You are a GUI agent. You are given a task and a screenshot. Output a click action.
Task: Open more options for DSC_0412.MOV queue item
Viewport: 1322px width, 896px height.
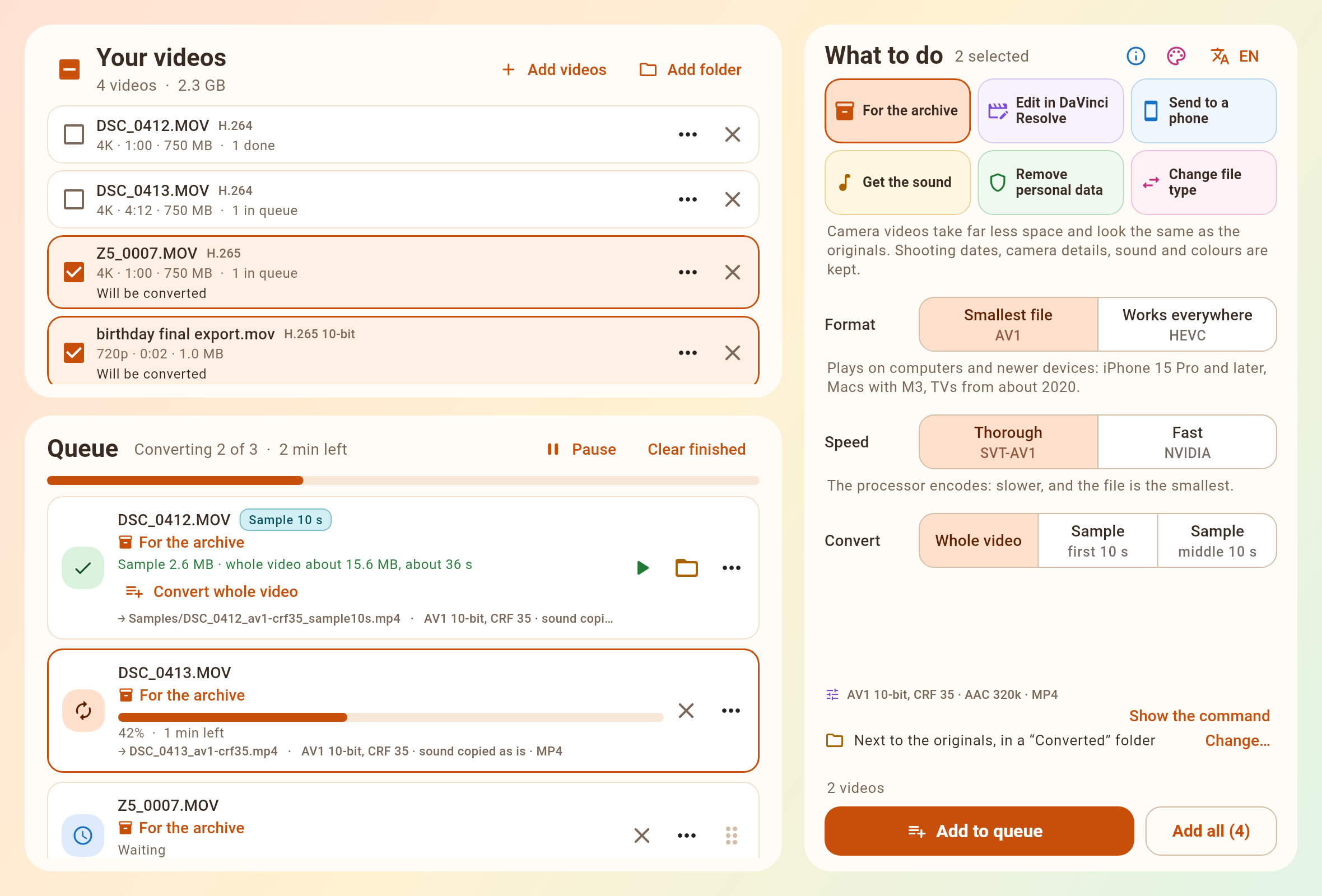point(731,567)
